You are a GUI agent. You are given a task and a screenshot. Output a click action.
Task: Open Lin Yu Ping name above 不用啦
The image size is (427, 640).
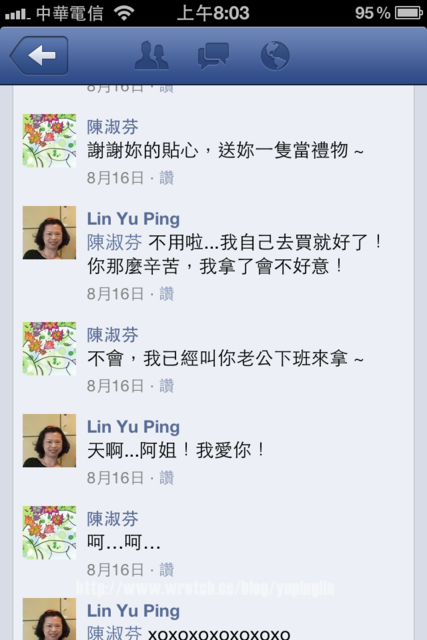(133, 219)
